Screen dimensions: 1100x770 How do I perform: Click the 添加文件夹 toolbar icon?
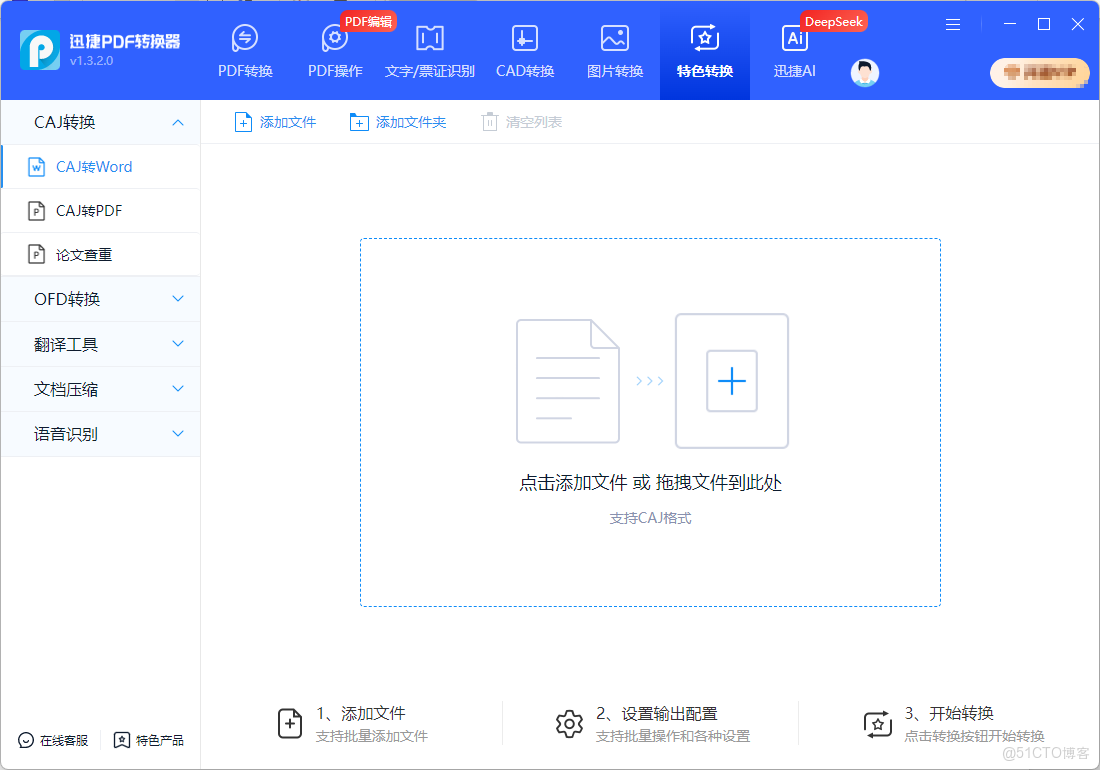coord(359,121)
